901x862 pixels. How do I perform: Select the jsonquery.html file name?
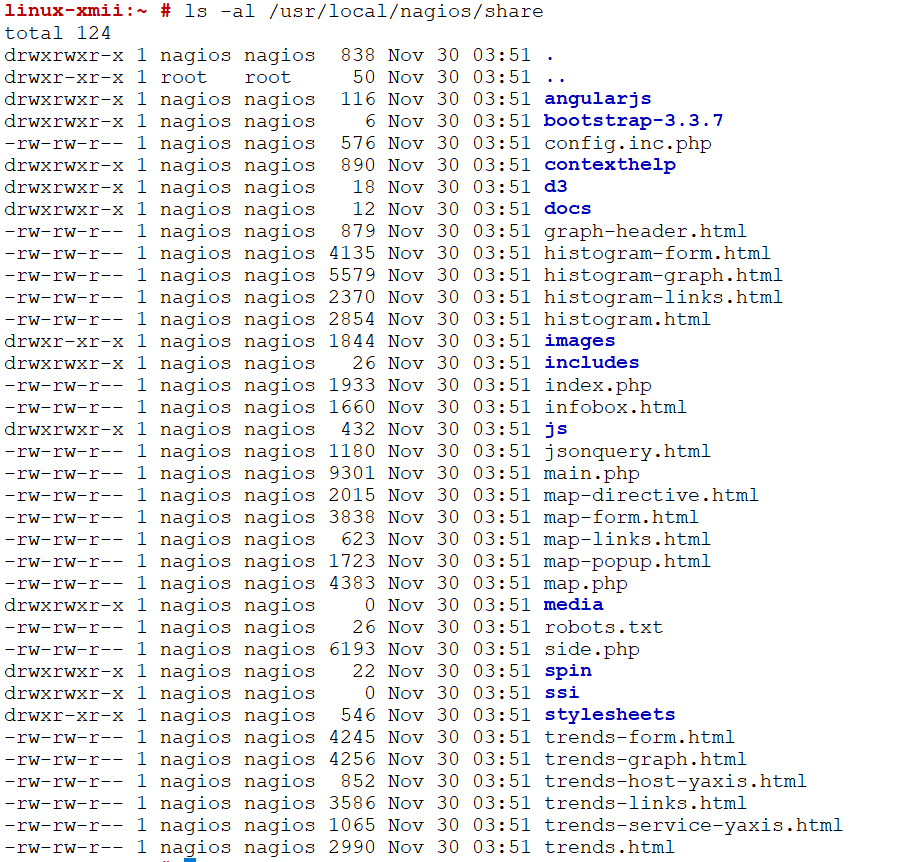click(627, 452)
